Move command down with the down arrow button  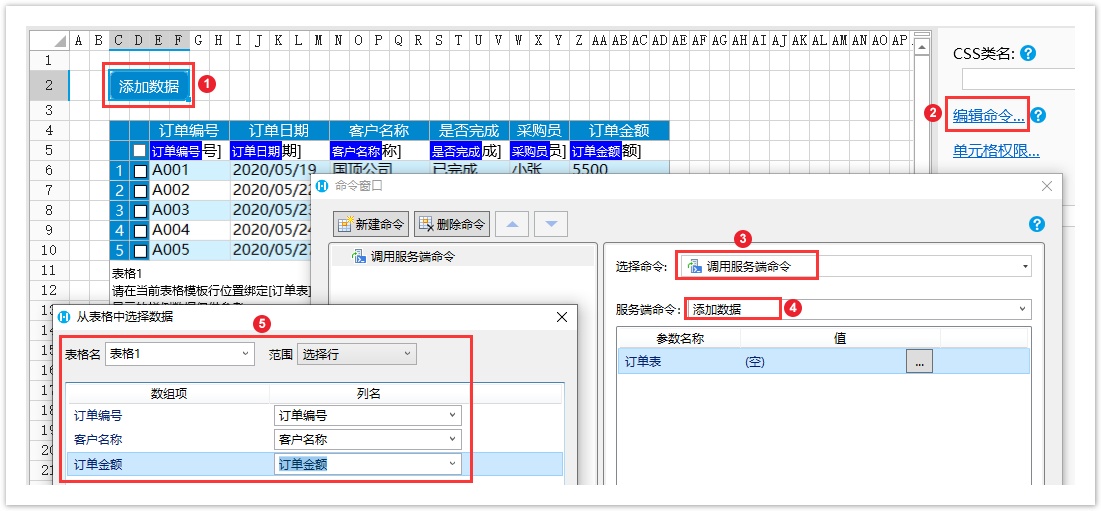(551, 224)
